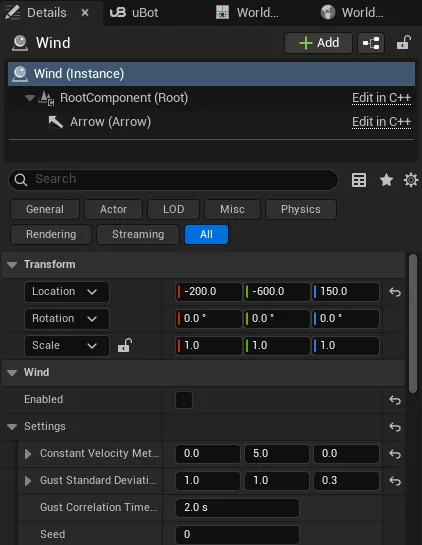
Task: Filter properties by General
Action: pos(45,209)
